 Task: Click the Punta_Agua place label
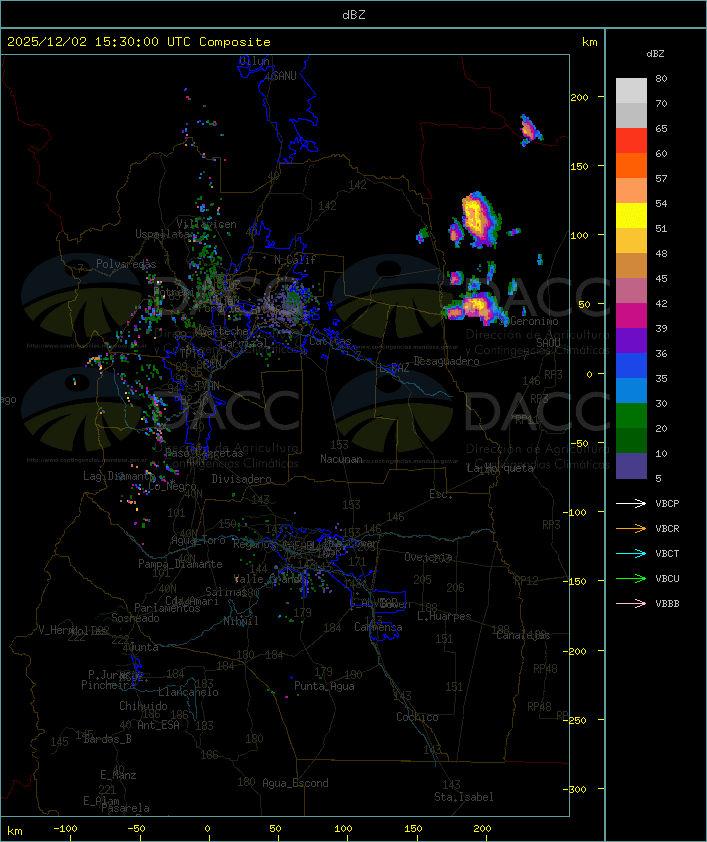[x=324, y=686]
